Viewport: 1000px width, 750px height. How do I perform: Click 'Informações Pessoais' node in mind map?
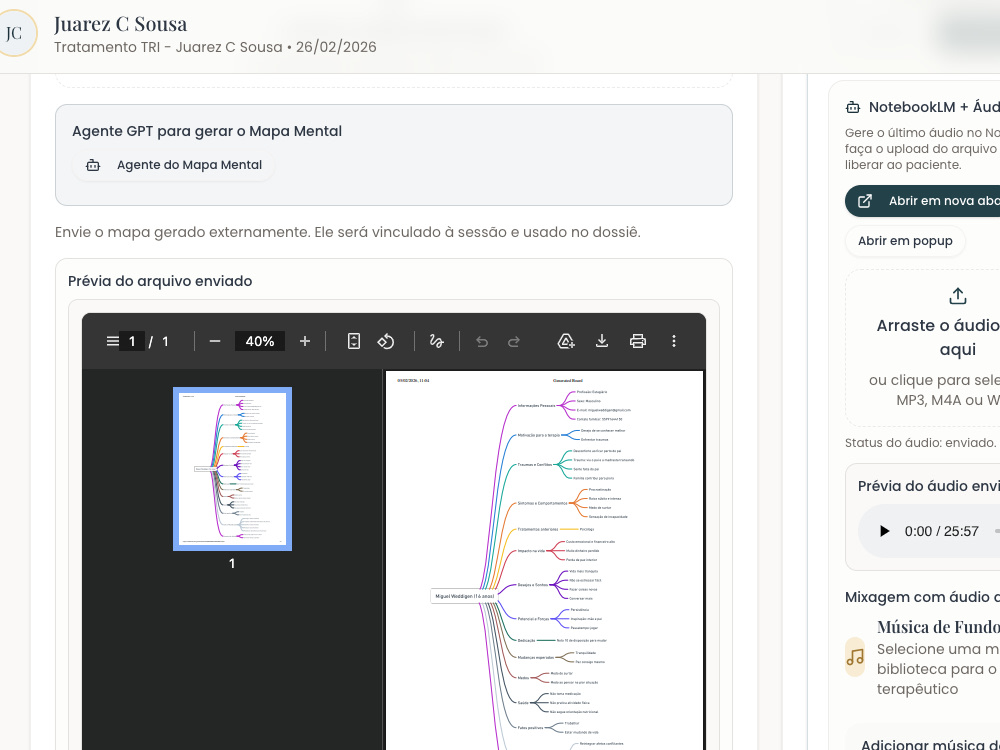pos(536,406)
